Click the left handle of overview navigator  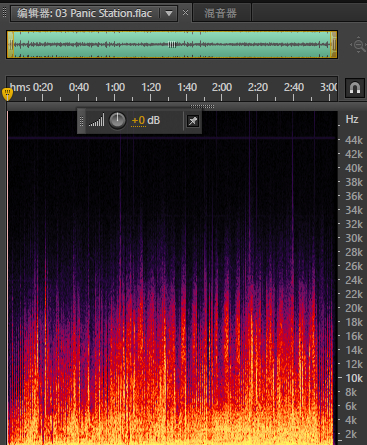pos(11,44)
